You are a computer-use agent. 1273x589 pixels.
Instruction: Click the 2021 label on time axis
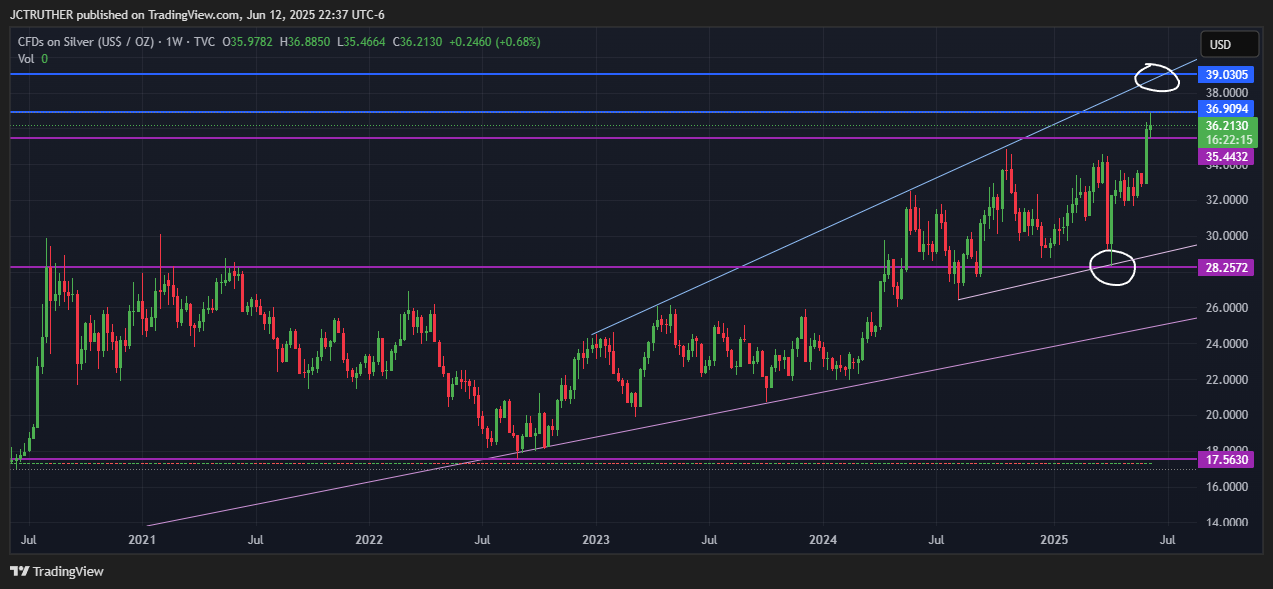[x=143, y=541]
